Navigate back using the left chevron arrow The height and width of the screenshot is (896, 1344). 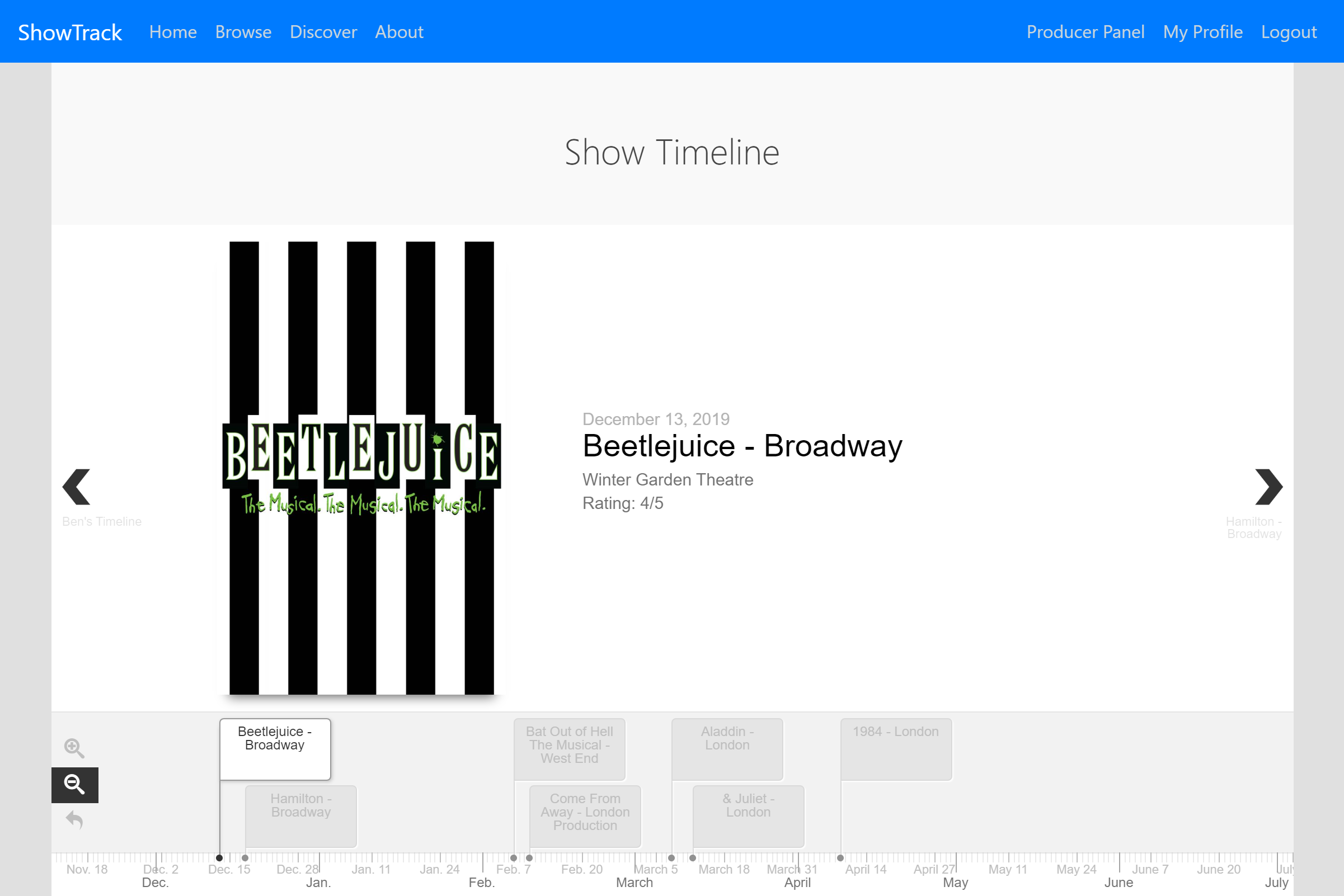pyautogui.click(x=76, y=487)
